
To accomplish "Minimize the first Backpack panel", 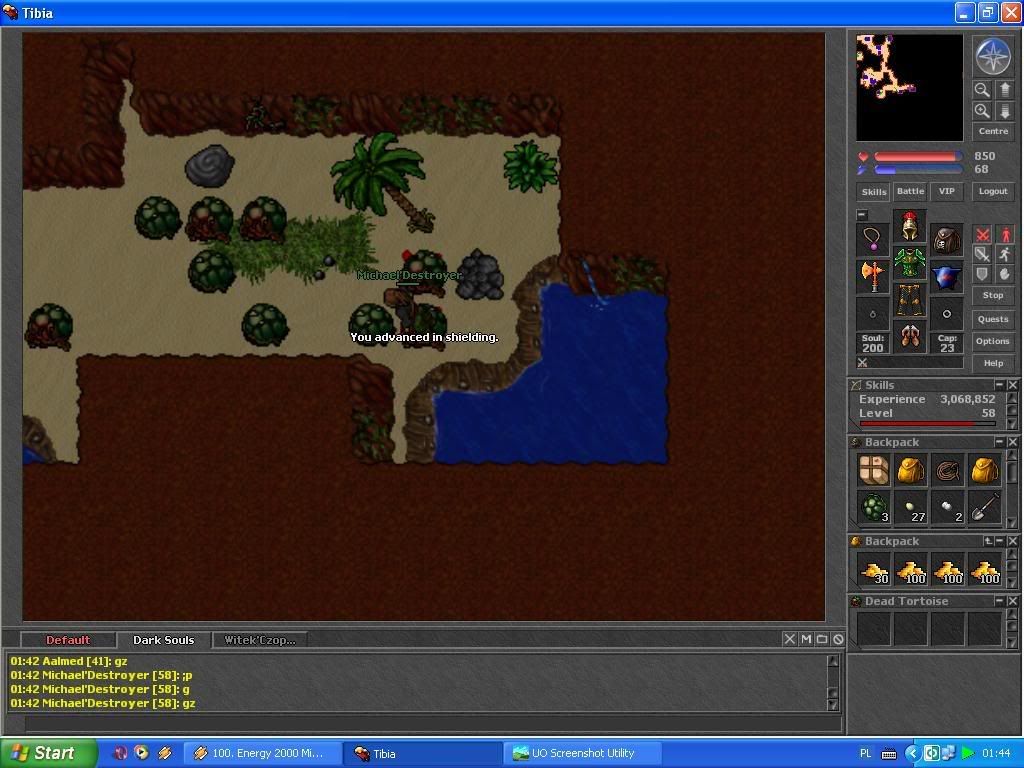I will coord(999,442).
